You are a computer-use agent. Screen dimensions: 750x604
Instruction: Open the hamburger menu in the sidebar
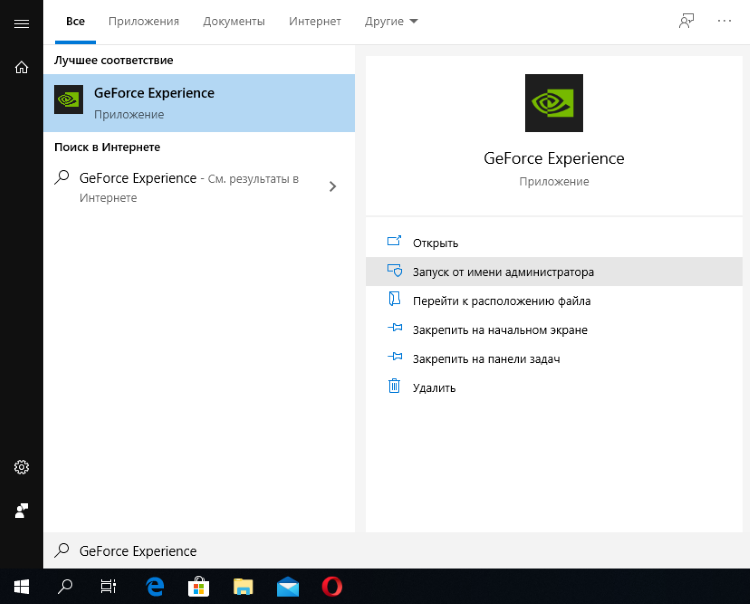click(22, 23)
